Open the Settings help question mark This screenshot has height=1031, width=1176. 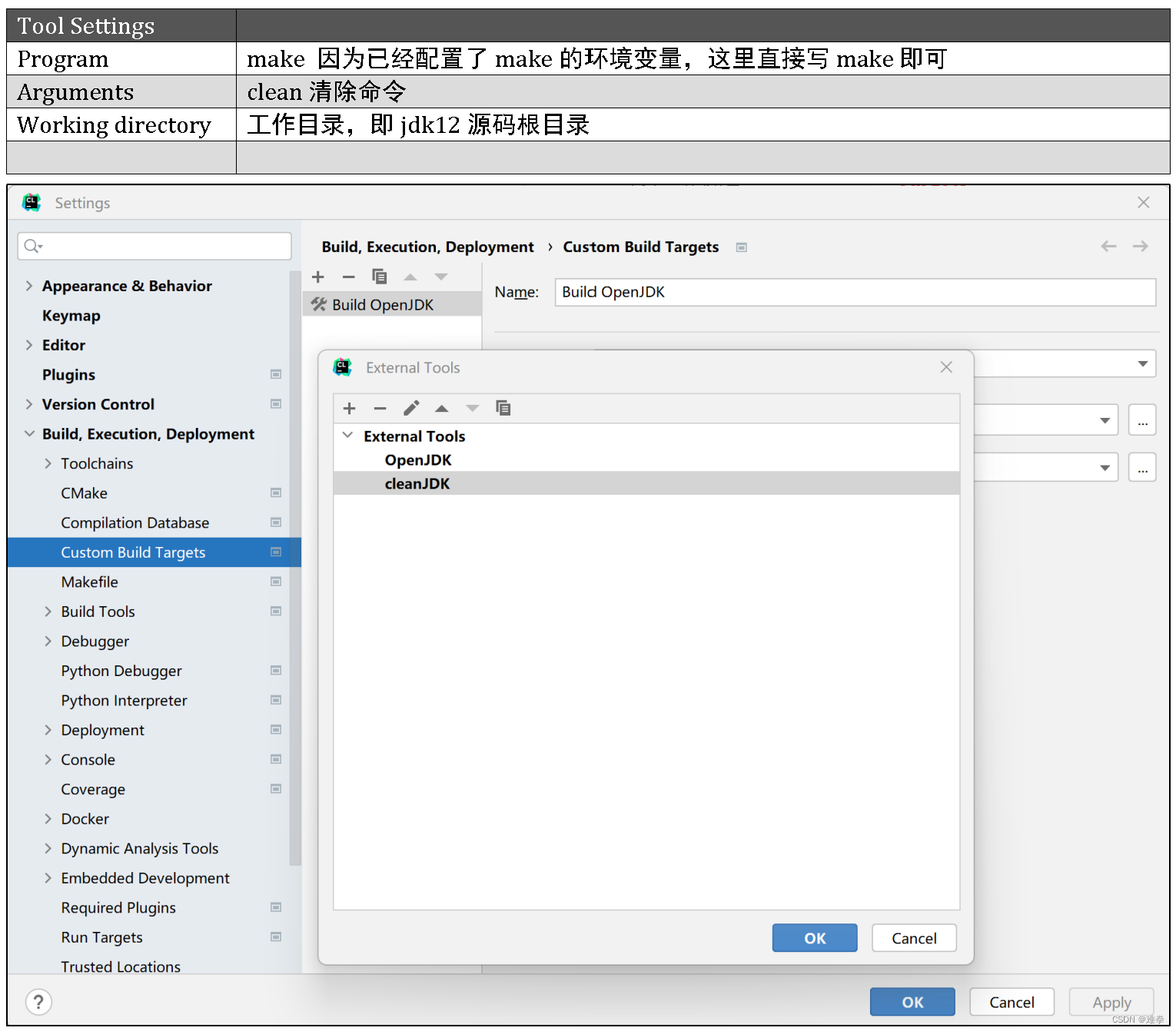[38, 1002]
